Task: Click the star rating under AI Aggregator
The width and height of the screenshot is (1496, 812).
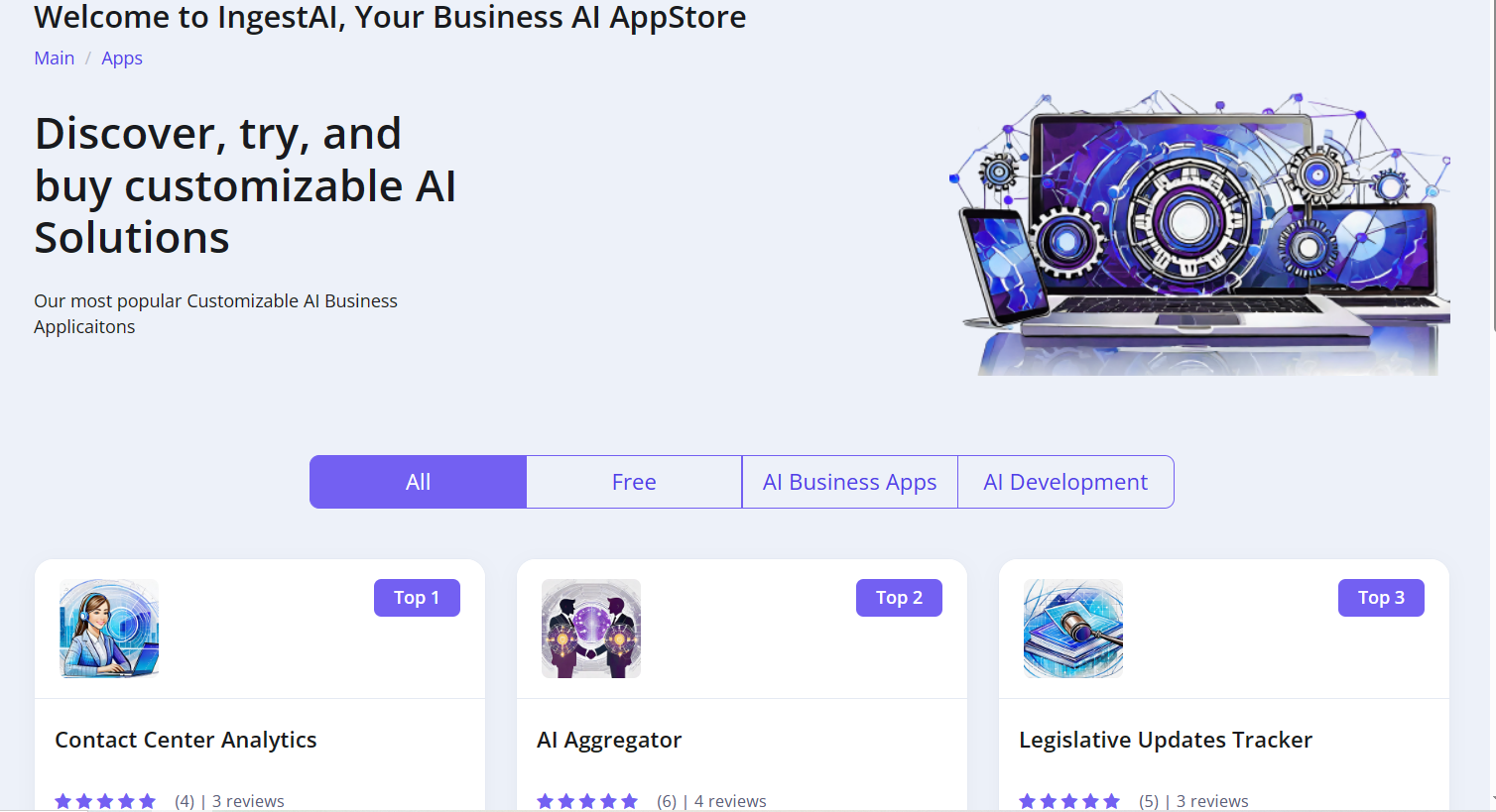Action: 587,801
